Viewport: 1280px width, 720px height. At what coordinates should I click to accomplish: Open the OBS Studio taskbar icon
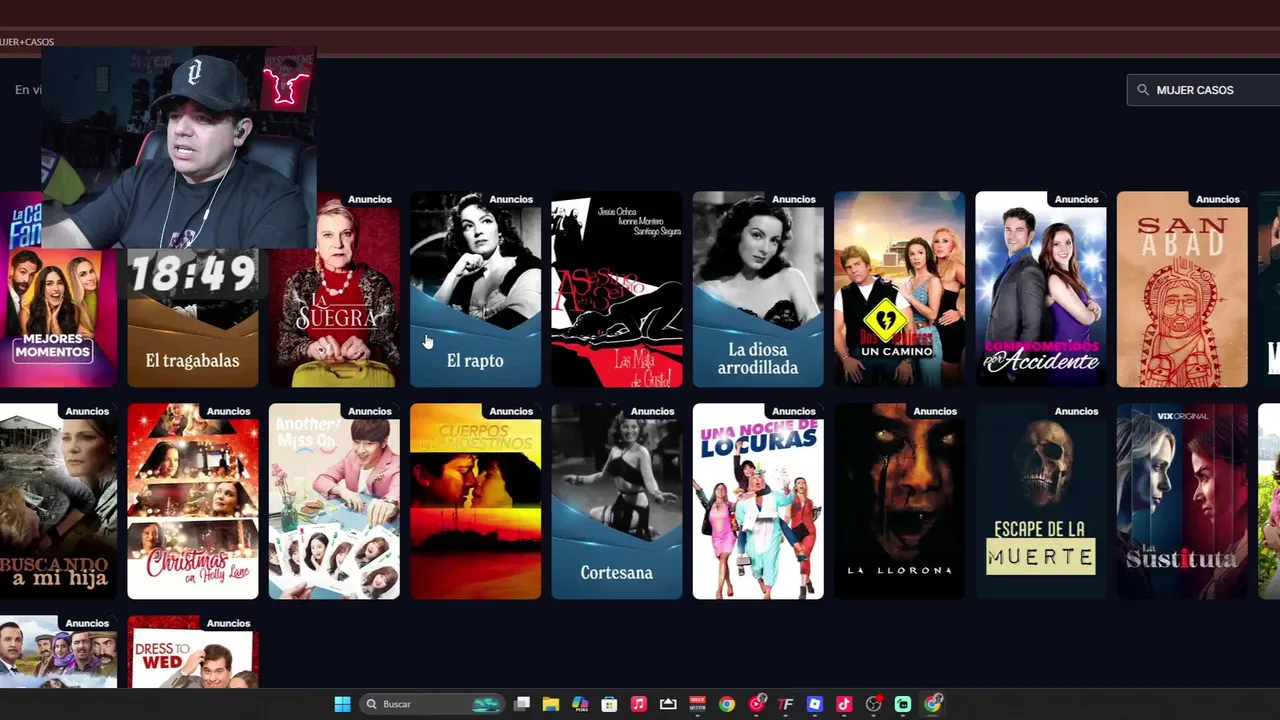click(874, 704)
